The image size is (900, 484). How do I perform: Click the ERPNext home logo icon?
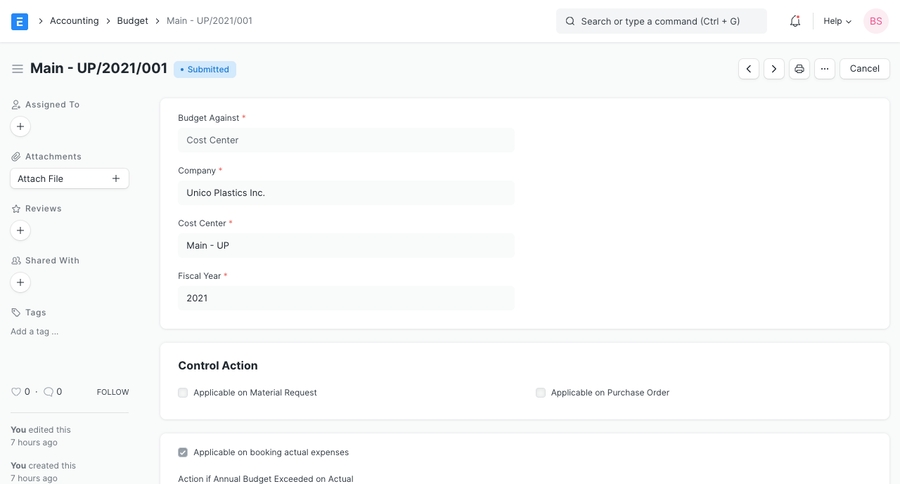[19, 21]
